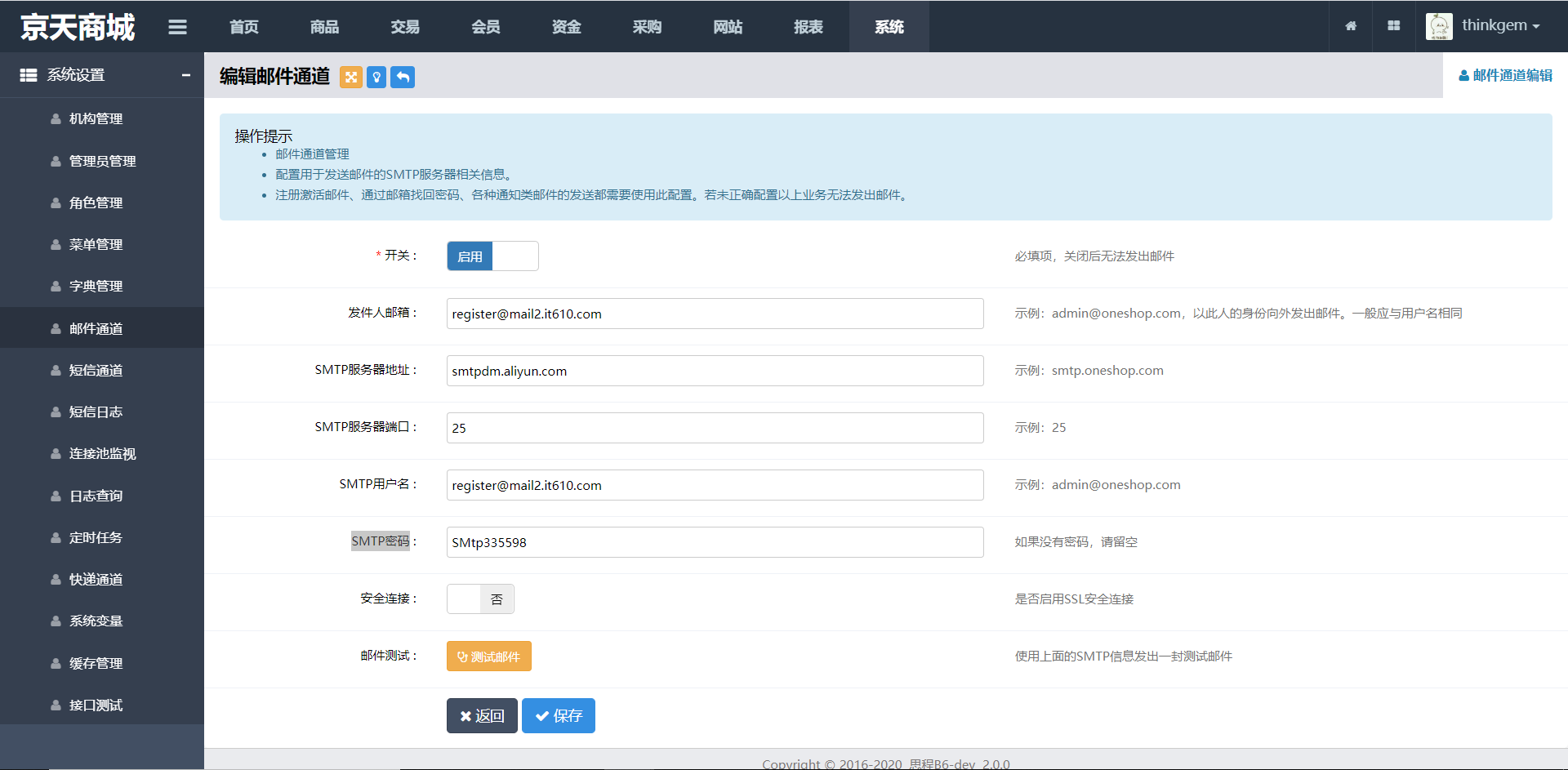Focus the SMTP密码 input field
This screenshot has height=770, width=1568.
click(x=715, y=542)
